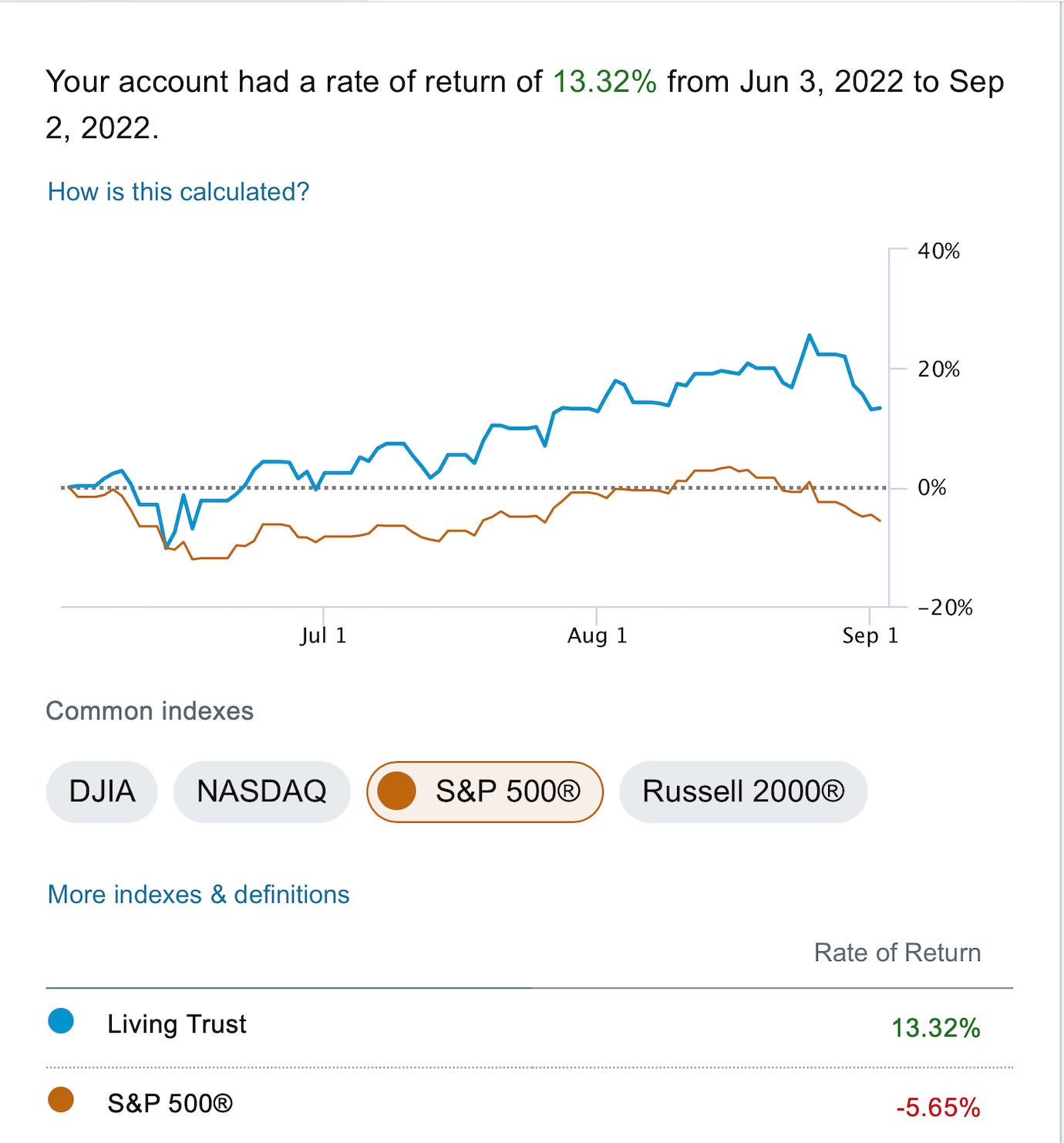Click the S&P 500® label in the returns table
Viewport: 1064px width, 1143px height.
tap(170, 1103)
